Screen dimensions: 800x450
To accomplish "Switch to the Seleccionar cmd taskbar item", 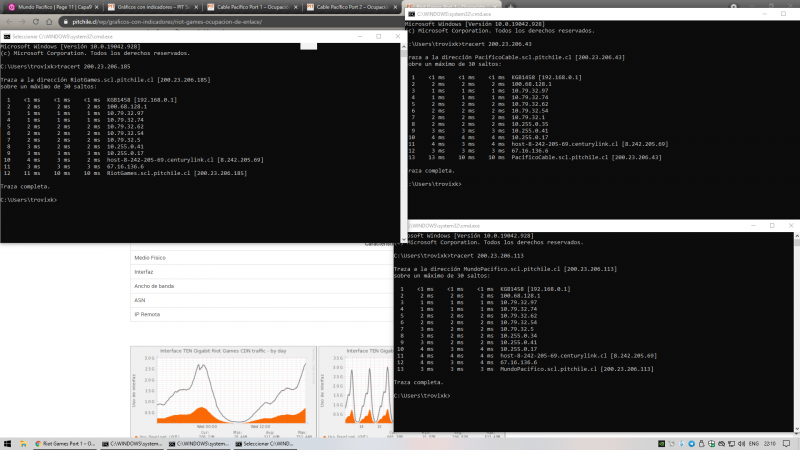I will pyautogui.click(x=265, y=444).
